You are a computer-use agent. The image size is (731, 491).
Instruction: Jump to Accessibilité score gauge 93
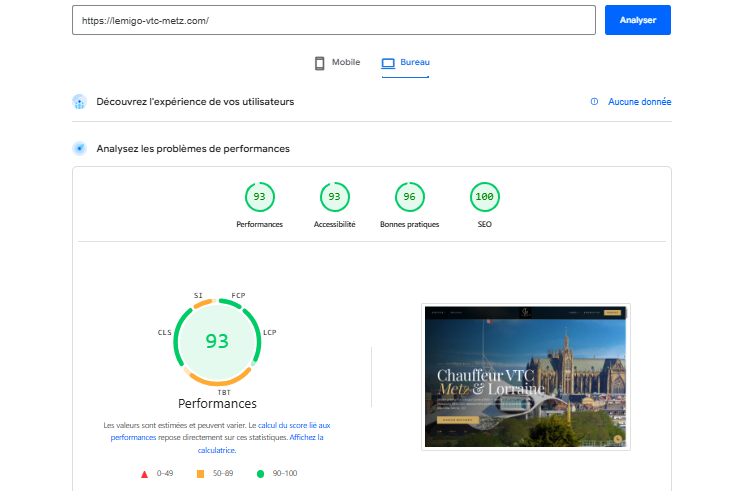[335, 197]
